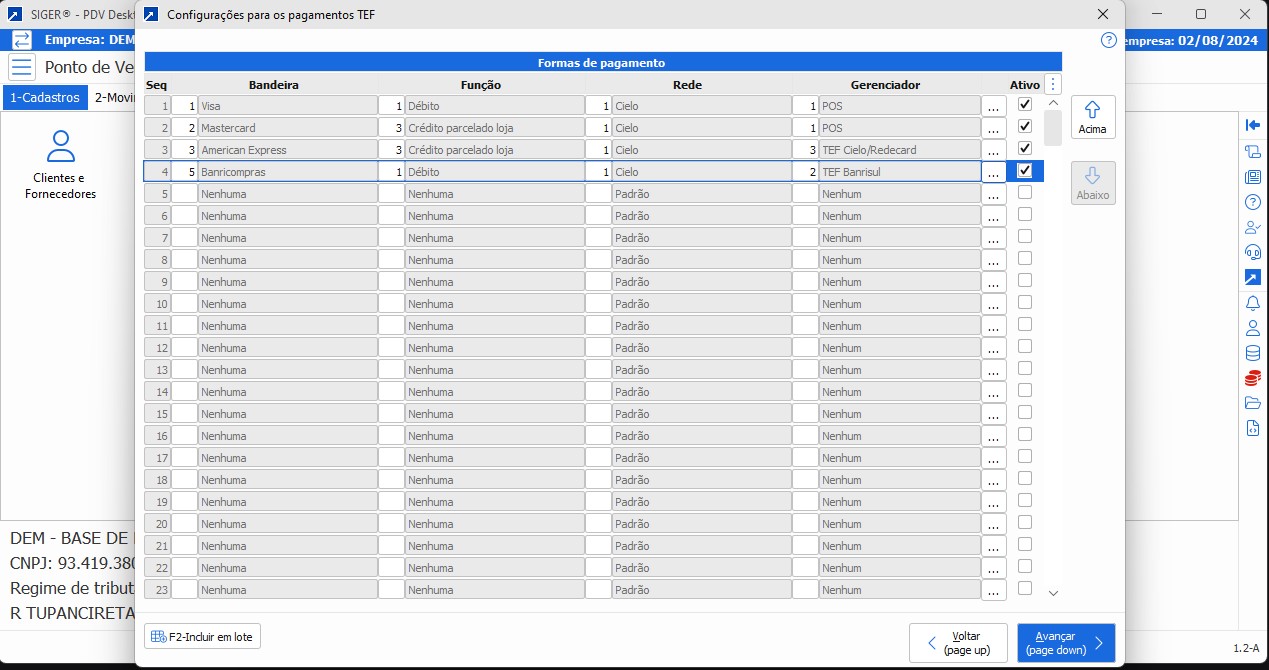Image resolution: width=1269 pixels, height=670 pixels.
Task: Open the ellipsis lookup for Mastercard row
Action: click(993, 128)
